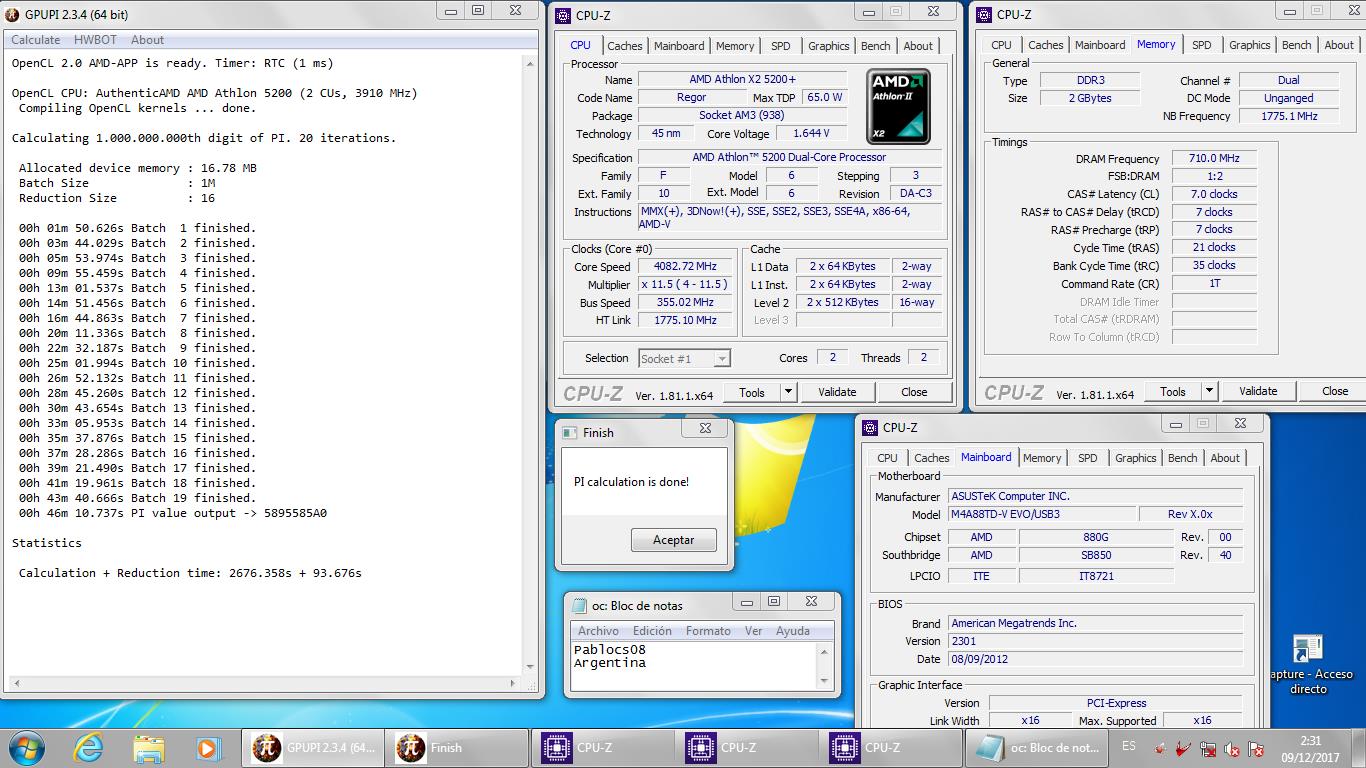
Task: Switch to Memory tab in Mainboard window
Action: (1042, 458)
